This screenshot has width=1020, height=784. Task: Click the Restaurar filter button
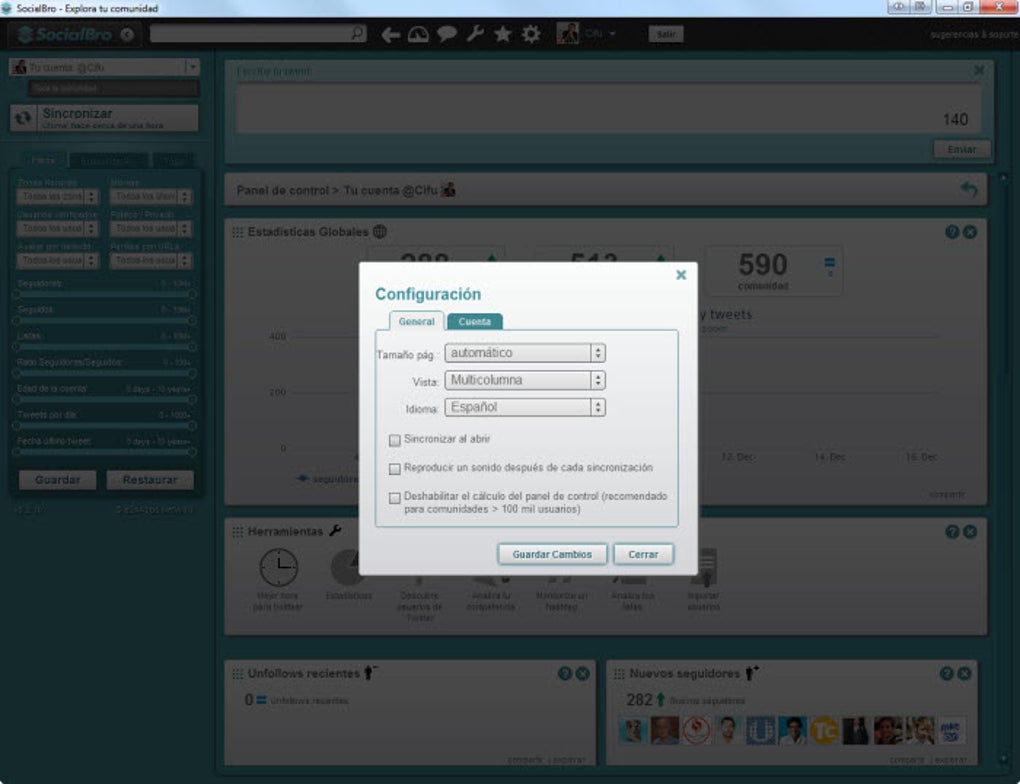(150, 480)
